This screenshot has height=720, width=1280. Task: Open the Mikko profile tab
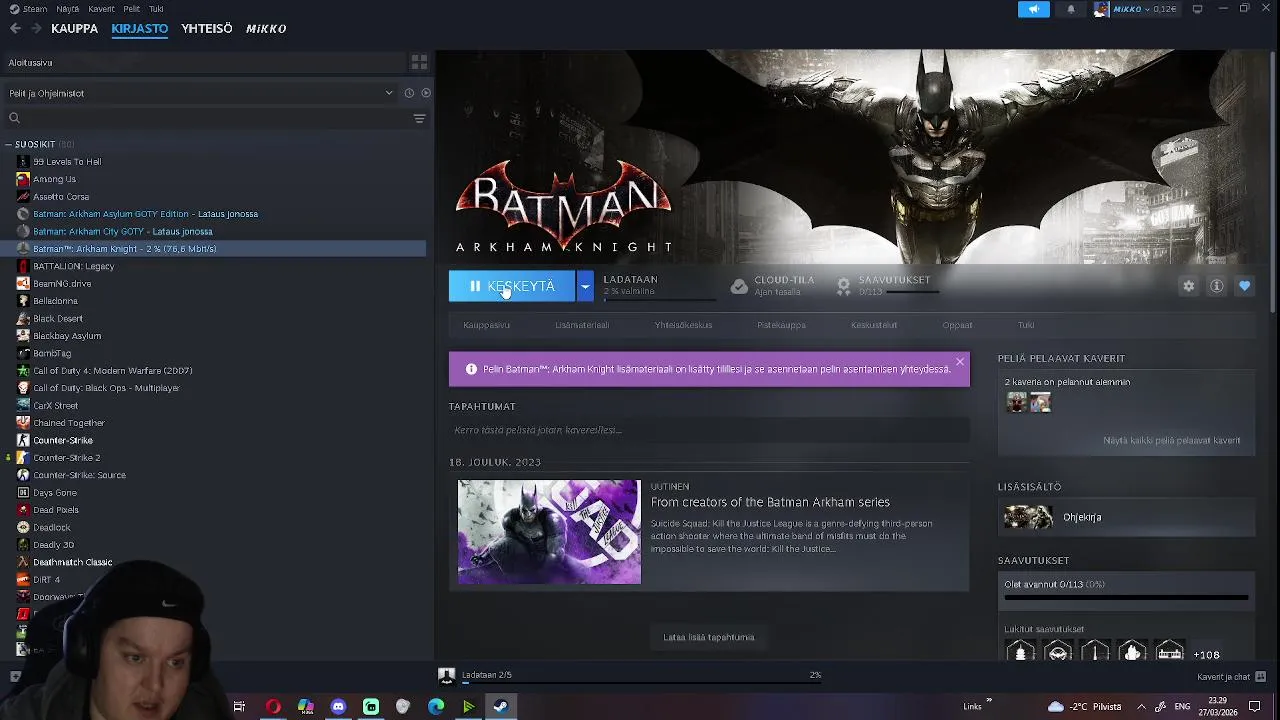tap(266, 28)
